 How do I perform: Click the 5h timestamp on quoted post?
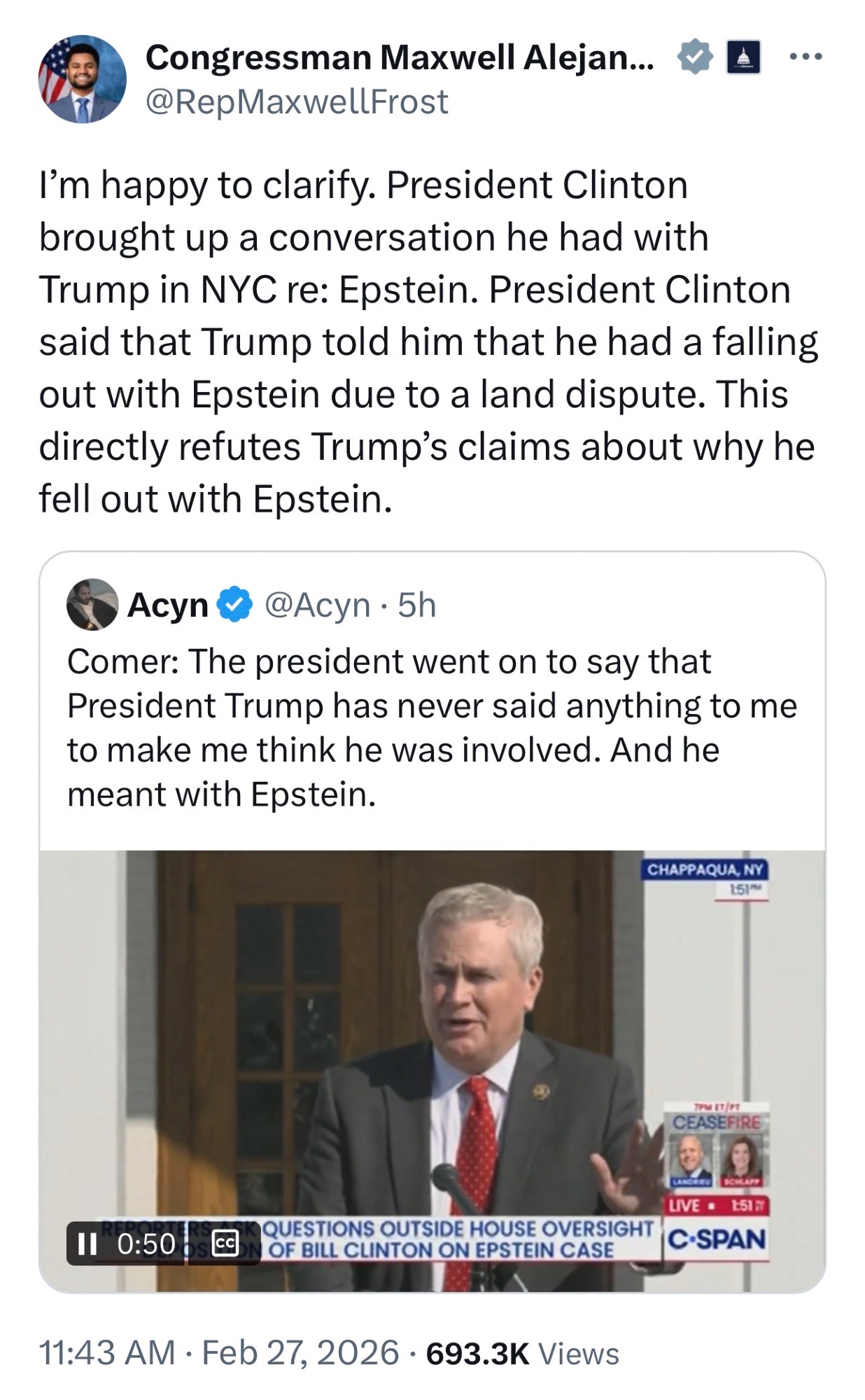click(x=417, y=605)
